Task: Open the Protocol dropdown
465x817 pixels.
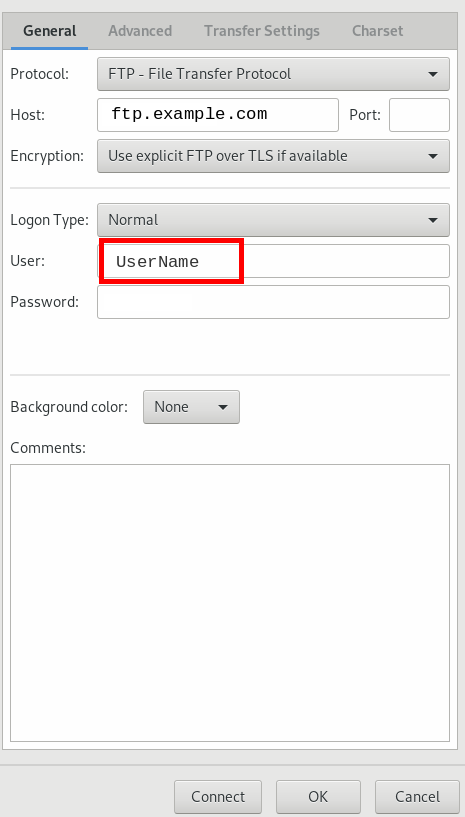Action: point(273,74)
